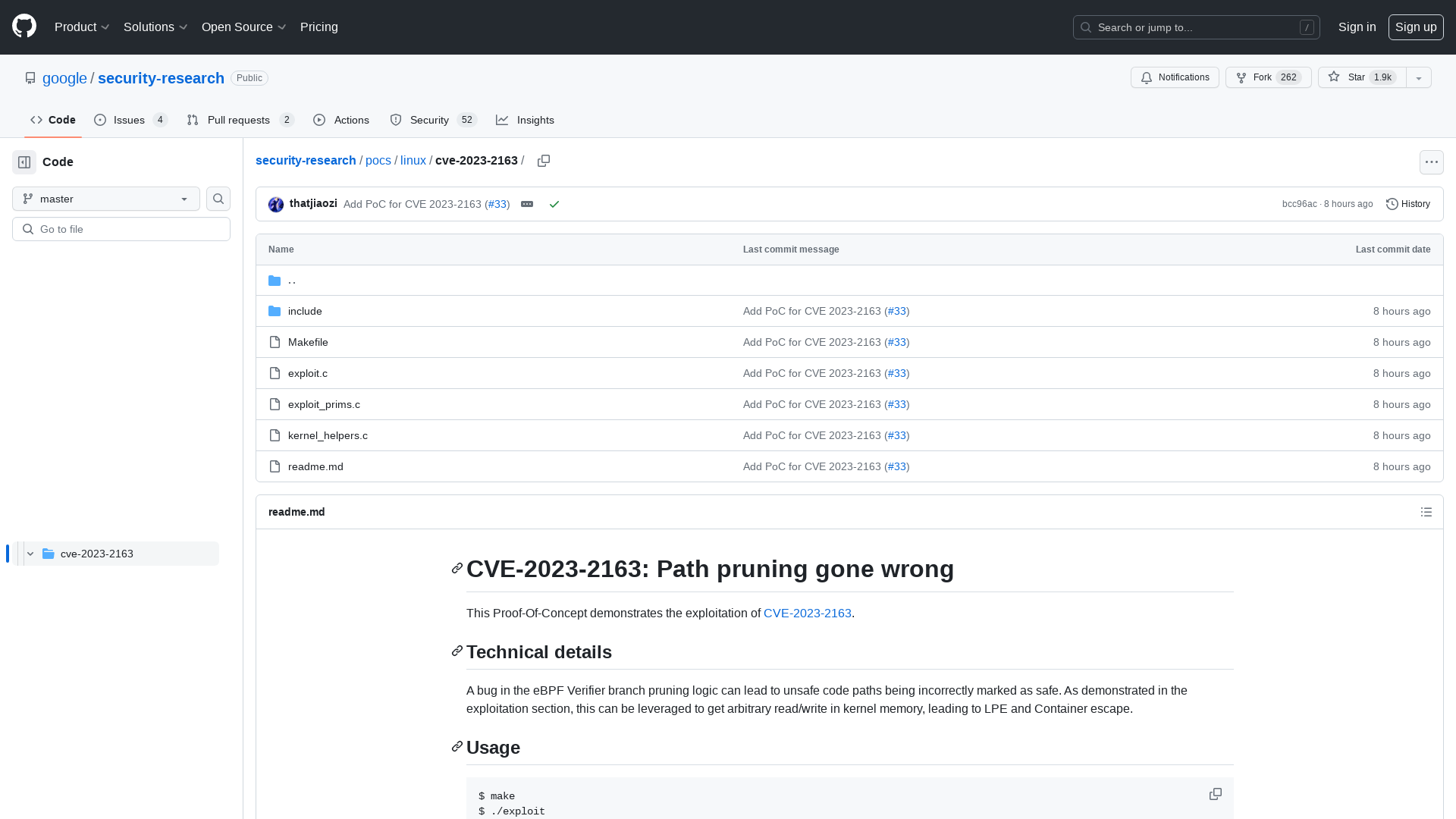Open #33 link in the Makefile row
The image size is (1456, 819).
pyautogui.click(x=897, y=343)
